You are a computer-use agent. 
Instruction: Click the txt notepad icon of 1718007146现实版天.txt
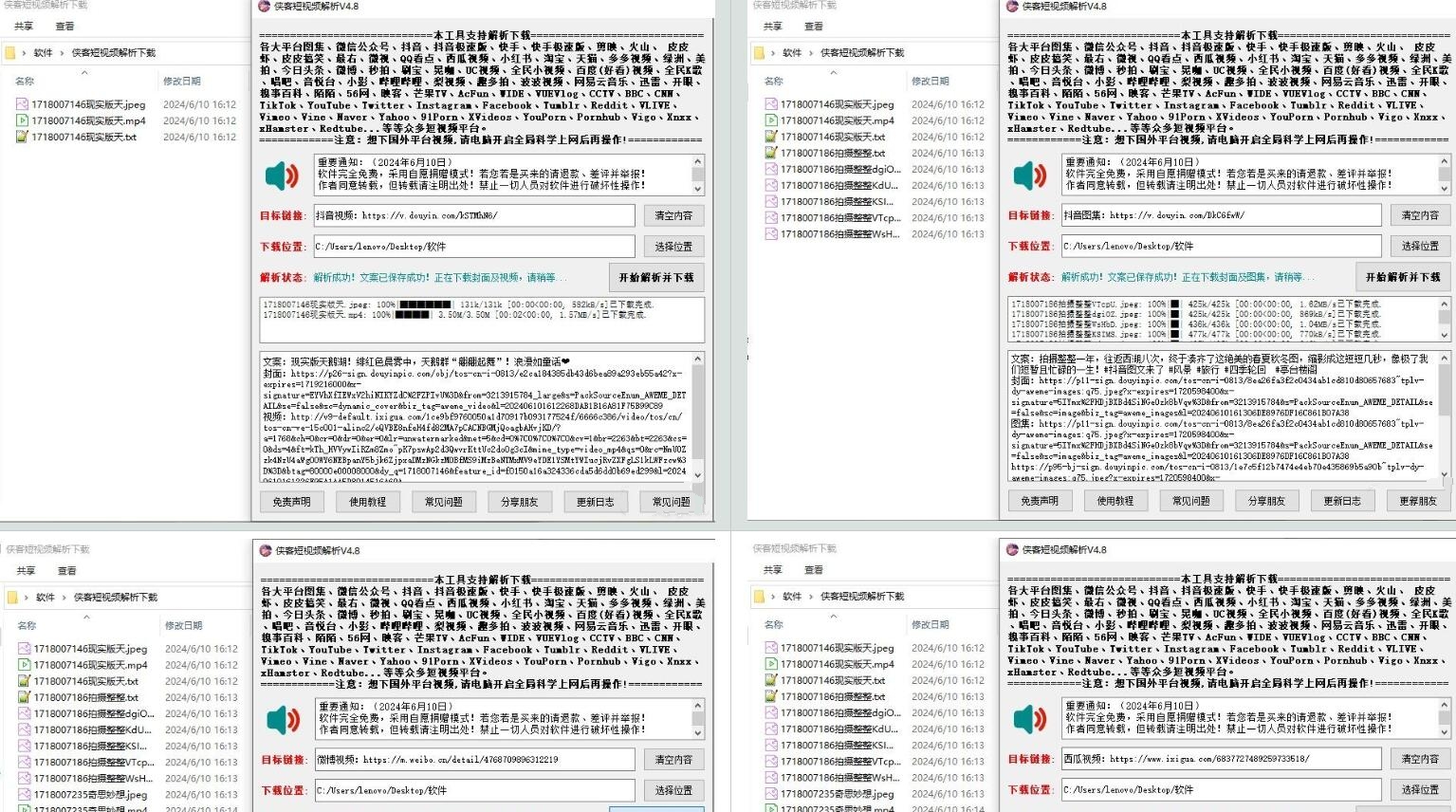click(x=21, y=136)
